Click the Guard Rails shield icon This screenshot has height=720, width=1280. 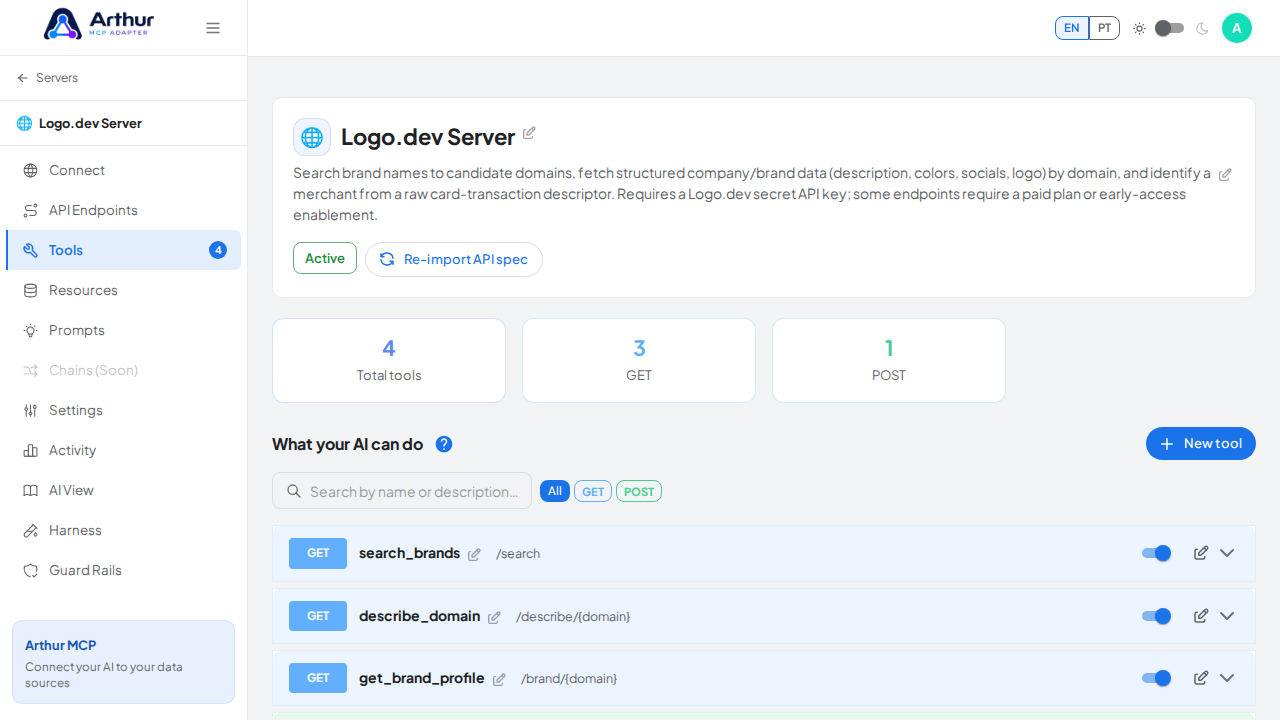coord(31,570)
